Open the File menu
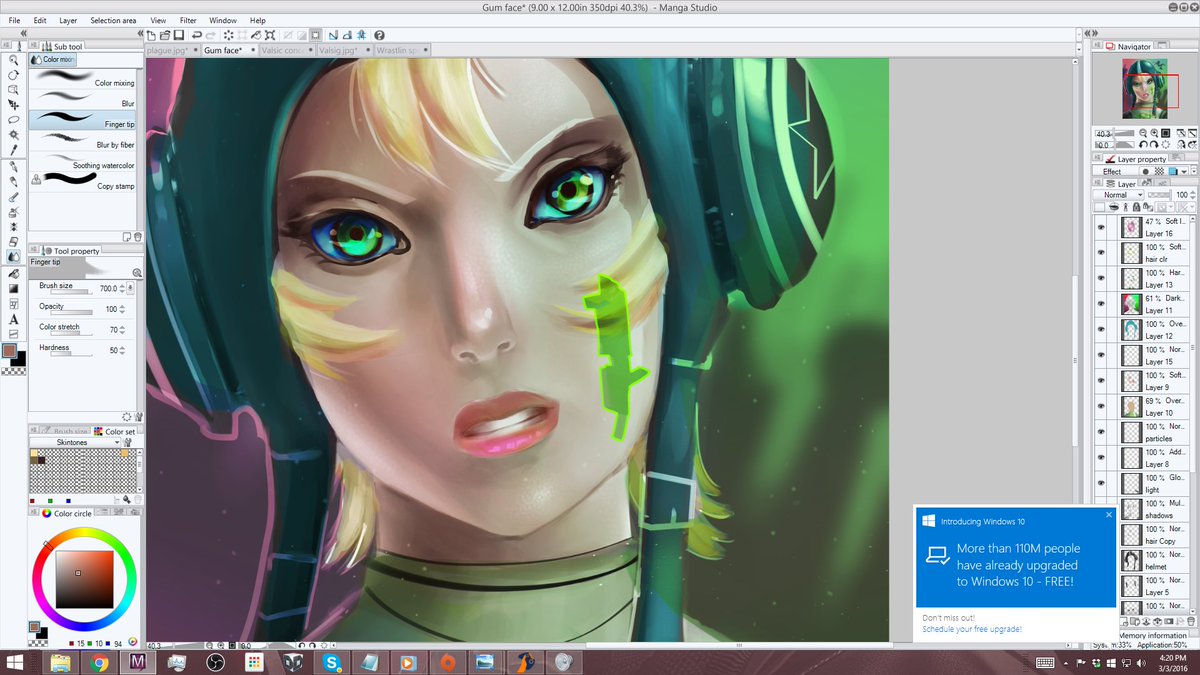Viewport: 1200px width, 675px height. (14, 20)
